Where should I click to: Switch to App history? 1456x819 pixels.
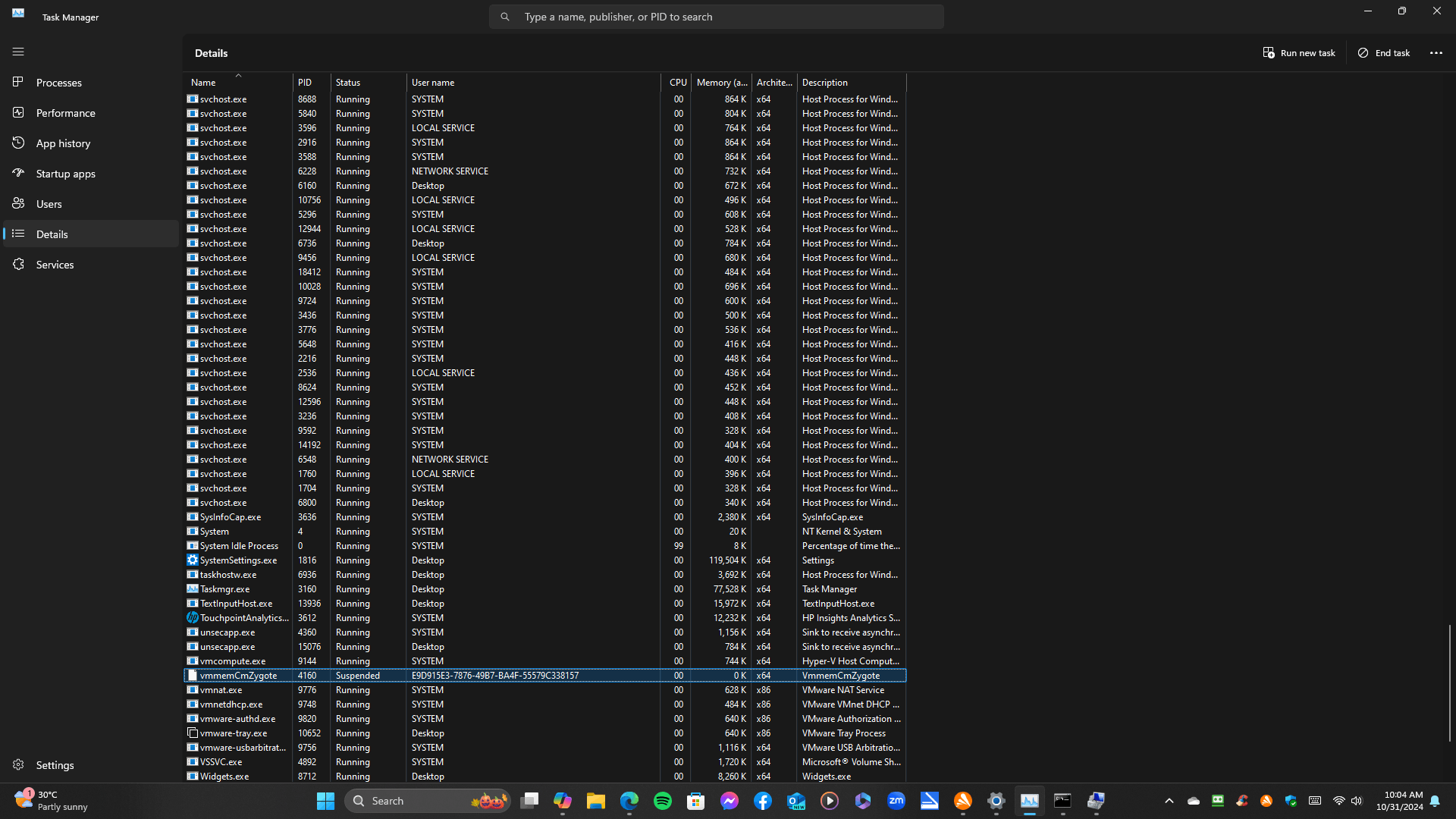(x=91, y=143)
